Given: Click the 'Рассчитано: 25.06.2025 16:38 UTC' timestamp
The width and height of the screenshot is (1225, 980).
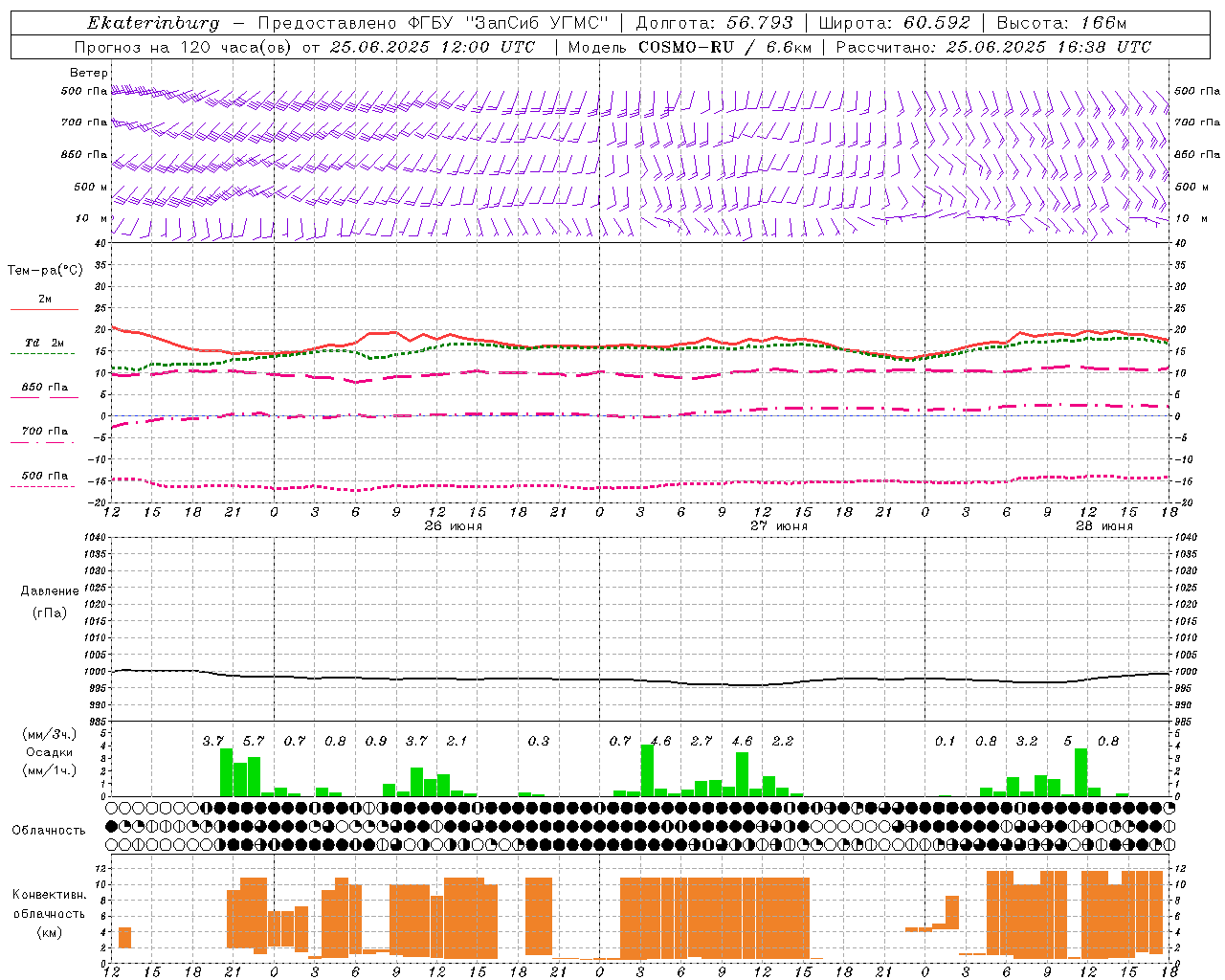Looking at the screenshot, I should (993, 47).
